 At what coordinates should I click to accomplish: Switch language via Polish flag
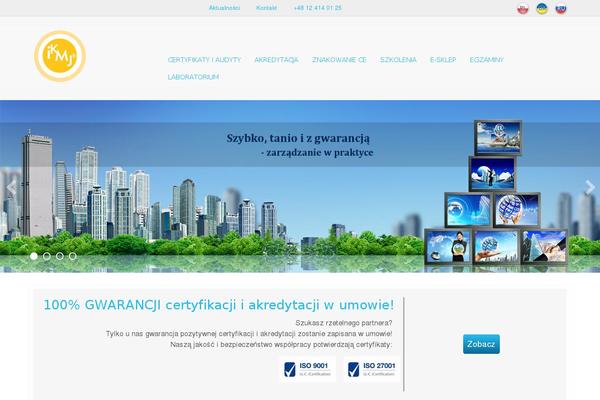[x=523, y=8]
